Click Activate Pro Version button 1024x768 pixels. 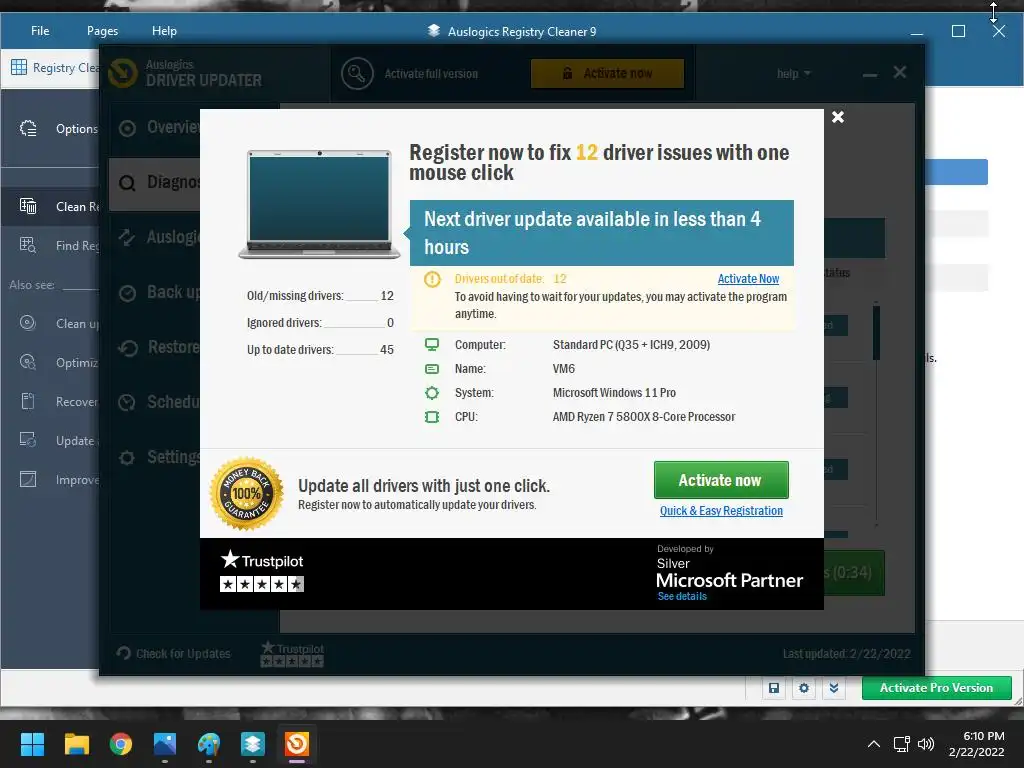936,688
